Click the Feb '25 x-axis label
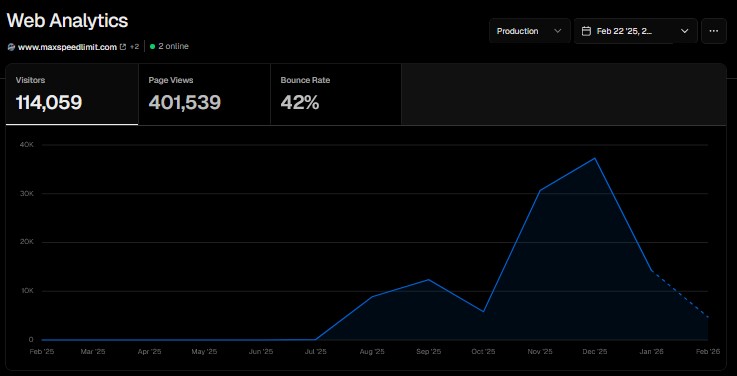Screen dimensions: 737x376 point(42,352)
